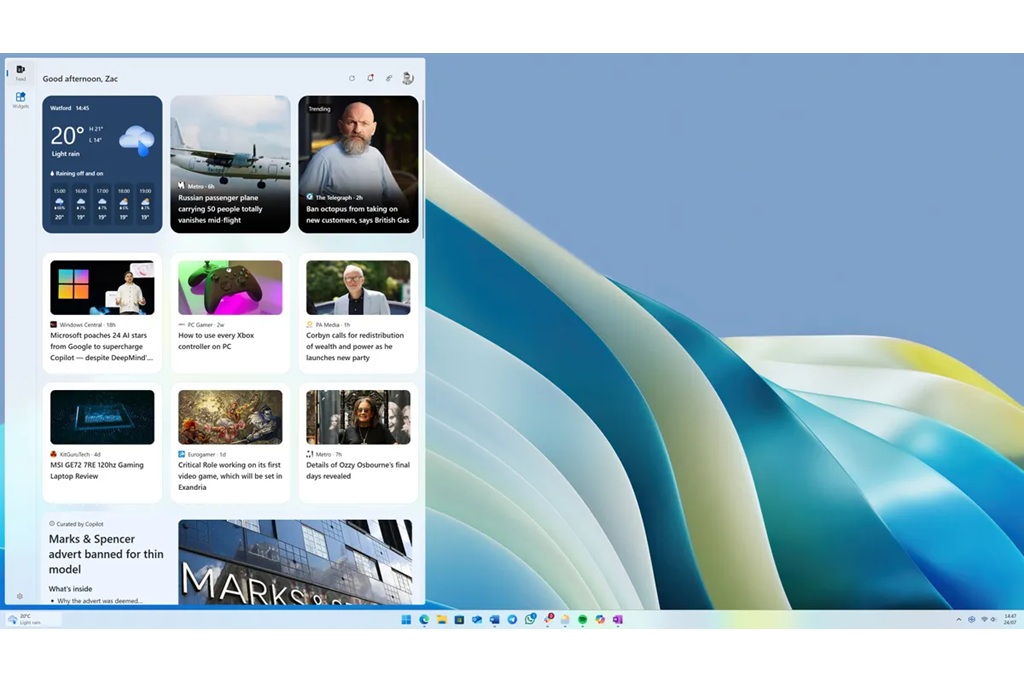The image size is (1024, 680).
Task: Refresh the widgets feed
Action: click(352, 78)
